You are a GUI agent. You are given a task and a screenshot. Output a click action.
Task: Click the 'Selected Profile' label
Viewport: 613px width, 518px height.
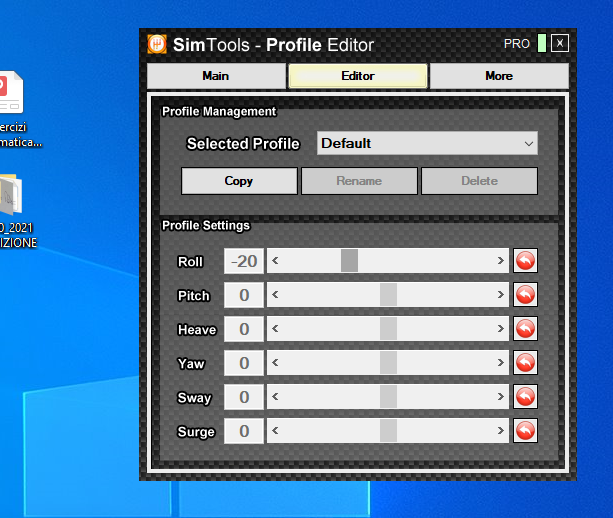[243, 144]
